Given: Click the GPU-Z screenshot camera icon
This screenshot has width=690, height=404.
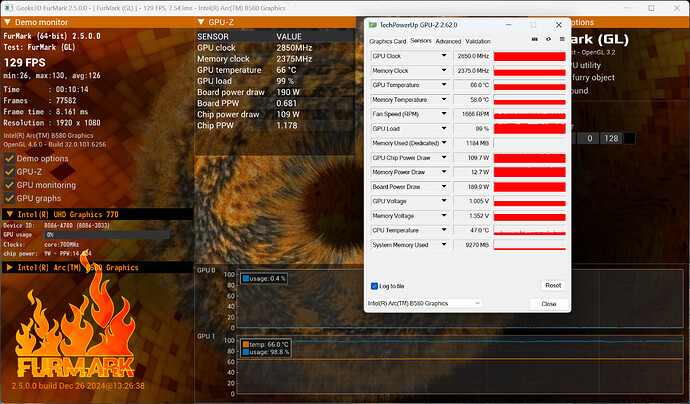Looking at the screenshot, I should pyautogui.click(x=536, y=41).
